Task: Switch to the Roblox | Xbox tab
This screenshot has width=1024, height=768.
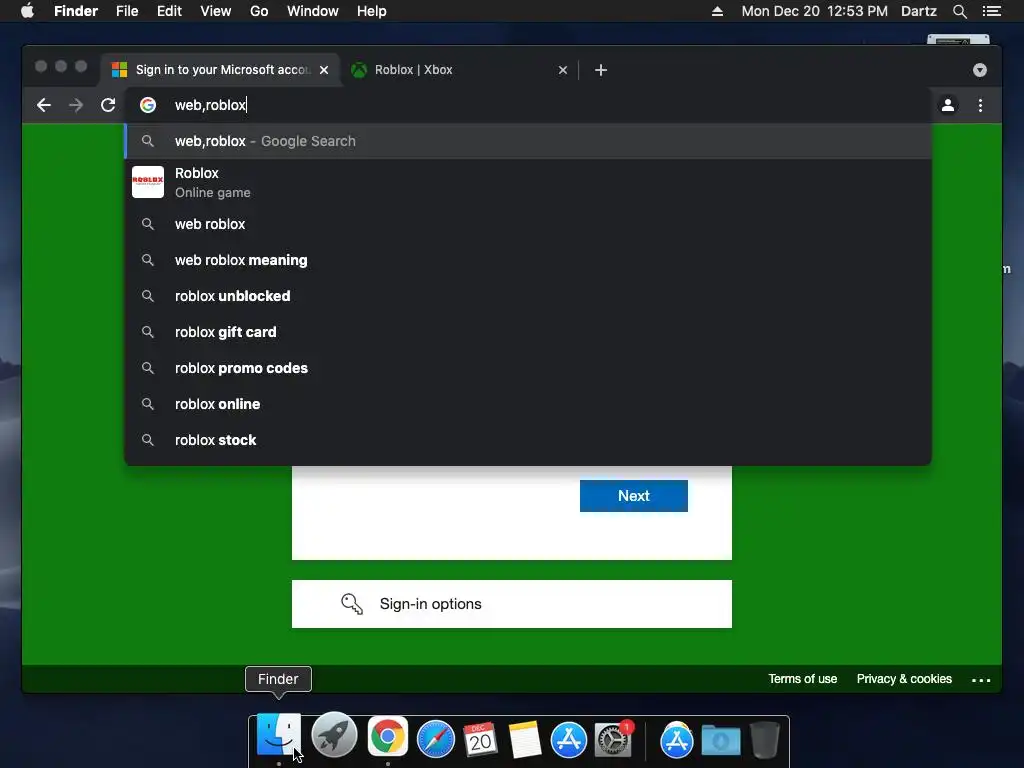Action: click(x=459, y=70)
